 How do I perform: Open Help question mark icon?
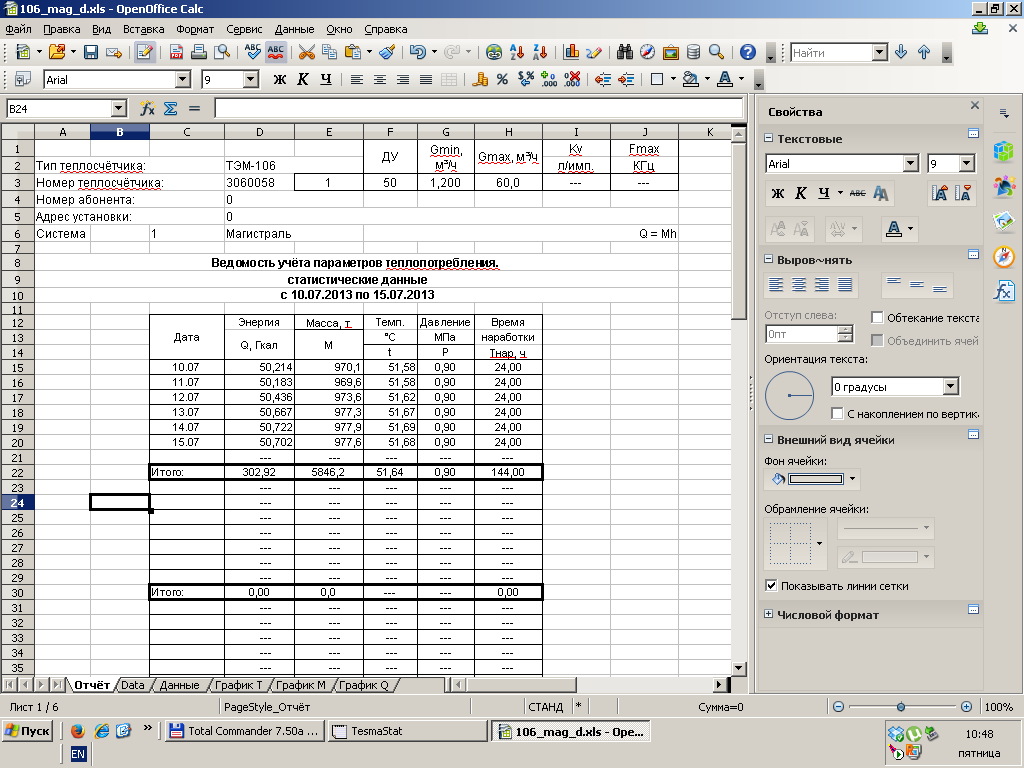pyautogui.click(x=748, y=52)
